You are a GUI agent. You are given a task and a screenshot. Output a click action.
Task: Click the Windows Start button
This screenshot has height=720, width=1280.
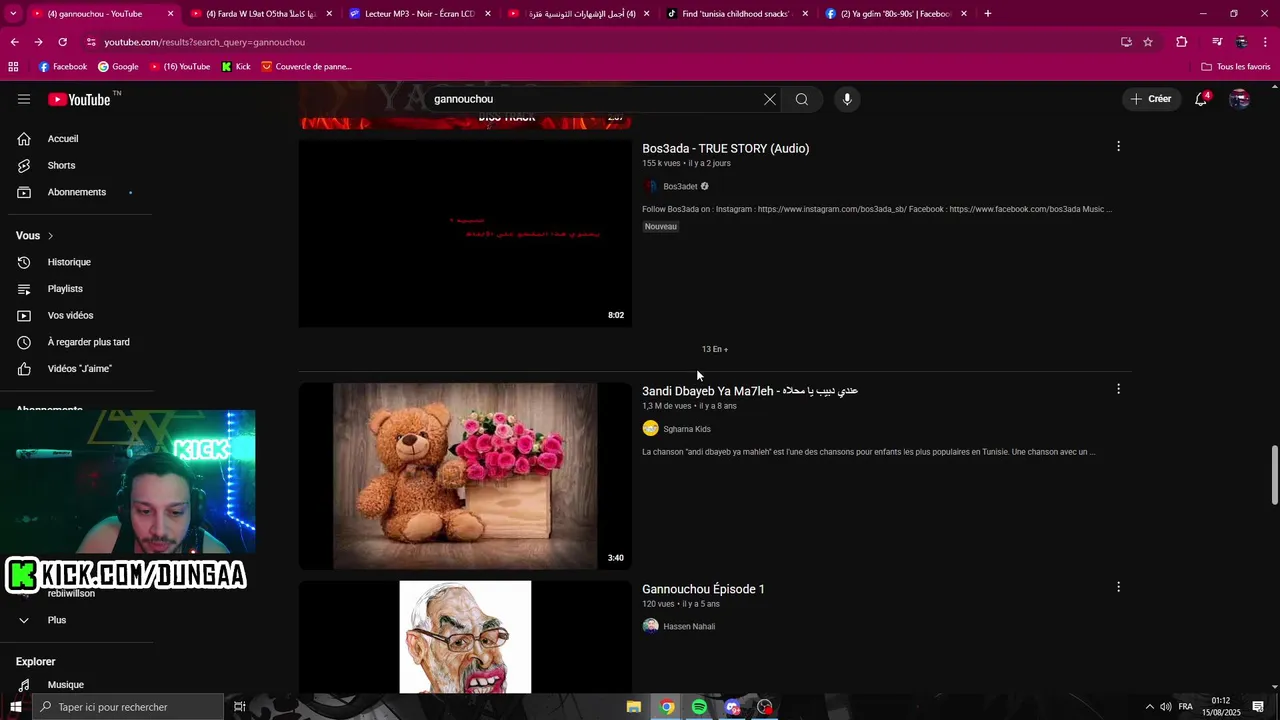pyautogui.click(x=15, y=707)
